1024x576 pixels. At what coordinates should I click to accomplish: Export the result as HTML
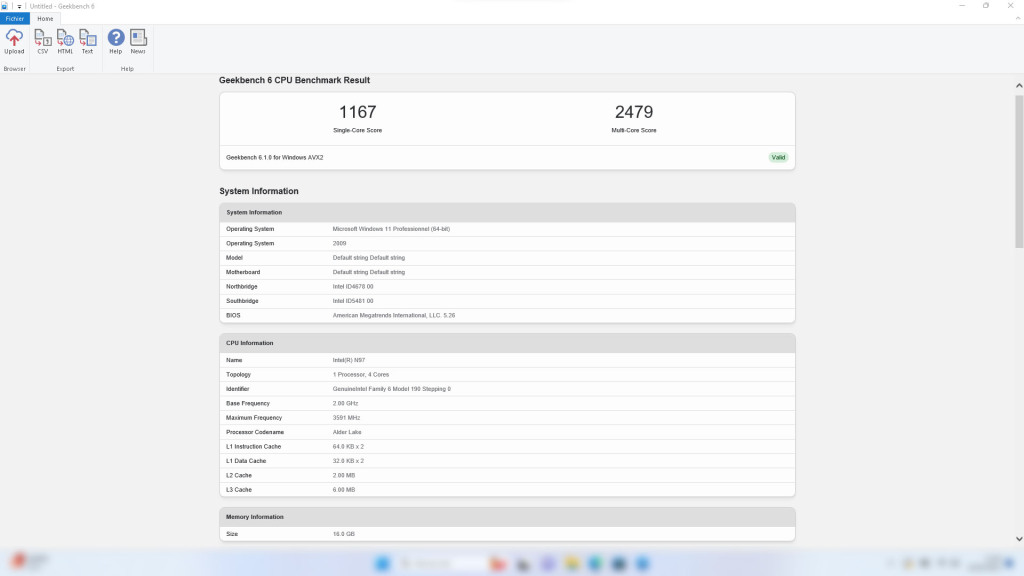coord(65,42)
